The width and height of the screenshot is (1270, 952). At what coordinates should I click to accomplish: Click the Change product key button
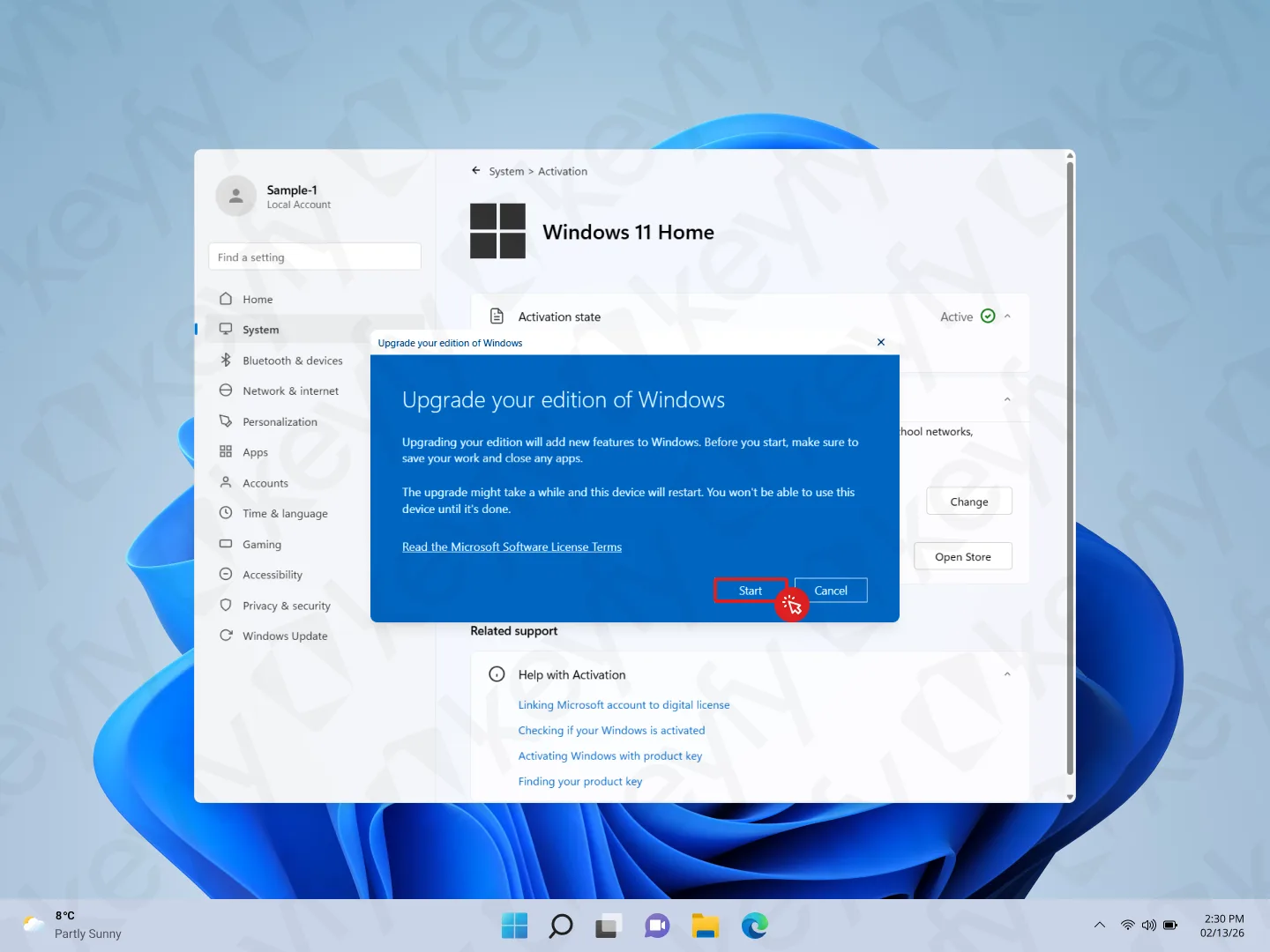point(969,502)
